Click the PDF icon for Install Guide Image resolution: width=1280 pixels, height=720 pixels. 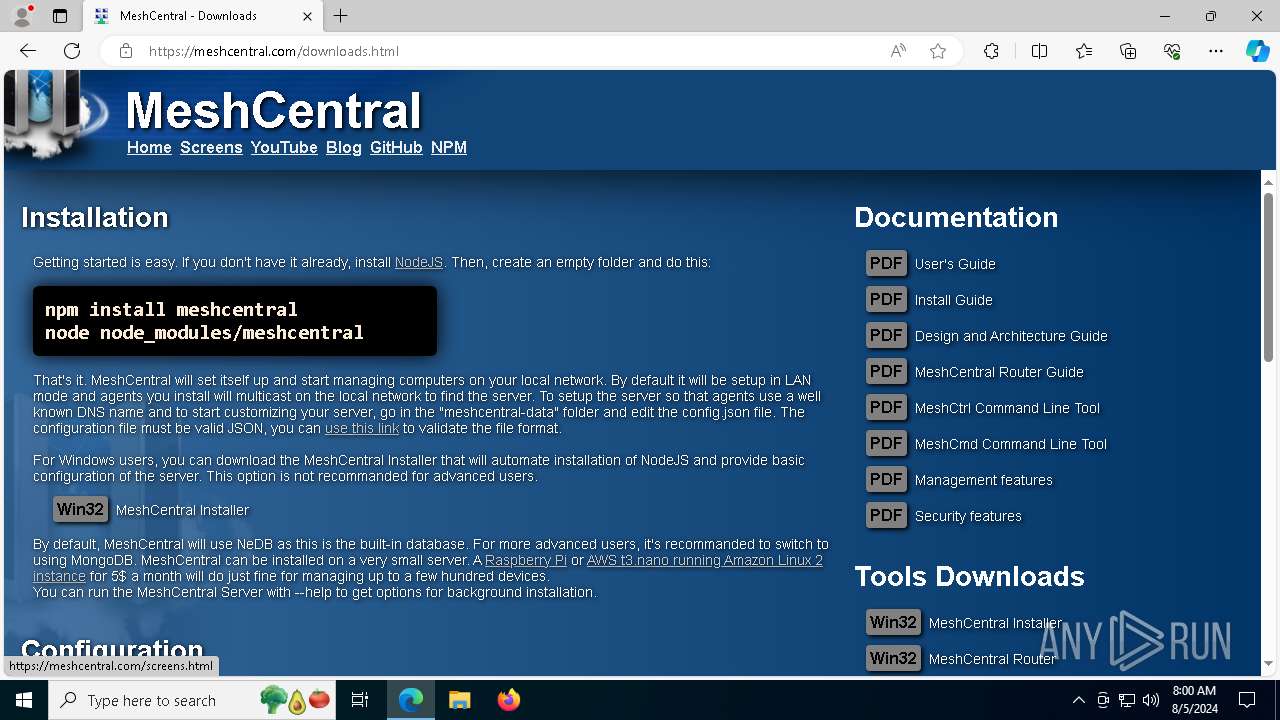[x=886, y=299]
